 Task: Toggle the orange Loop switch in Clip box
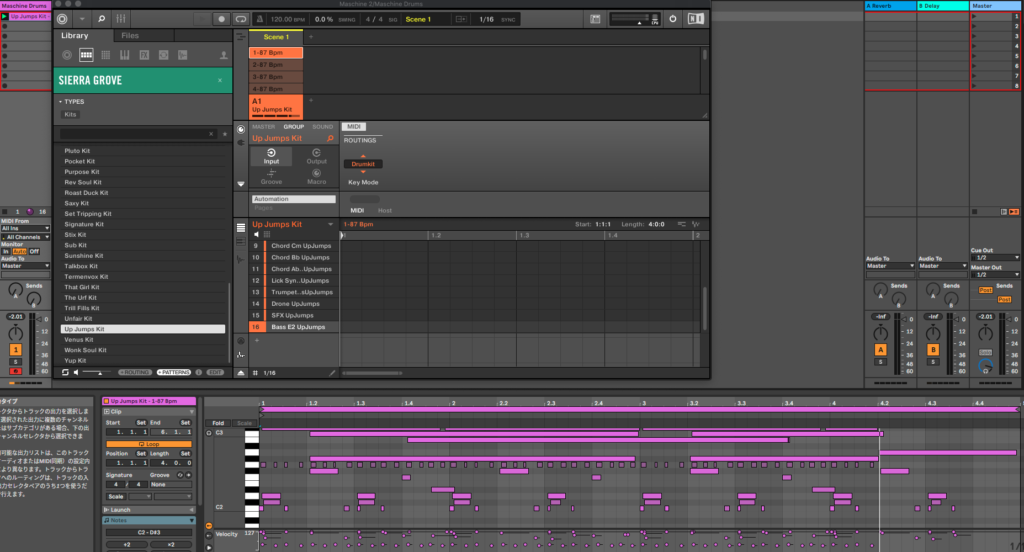tap(149, 443)
